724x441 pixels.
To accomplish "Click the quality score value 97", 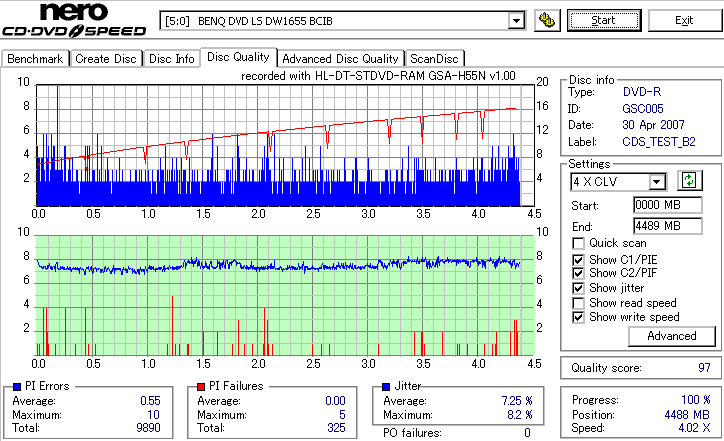I will [704, 368].
